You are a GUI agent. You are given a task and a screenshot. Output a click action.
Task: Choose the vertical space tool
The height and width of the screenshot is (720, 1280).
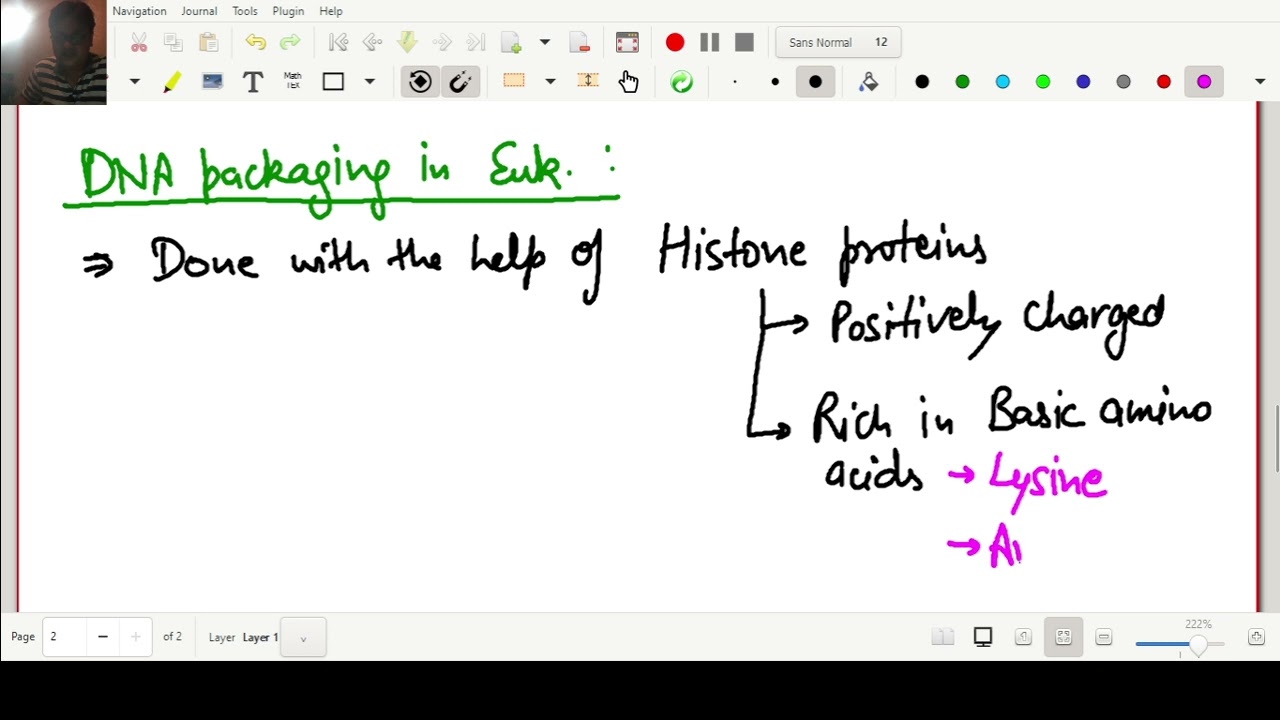click(588, 82)
